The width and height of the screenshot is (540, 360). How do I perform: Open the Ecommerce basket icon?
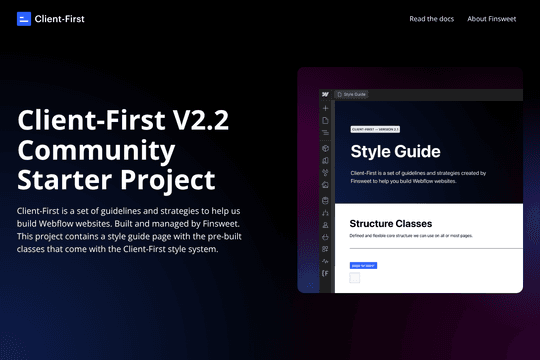point(325,237)
